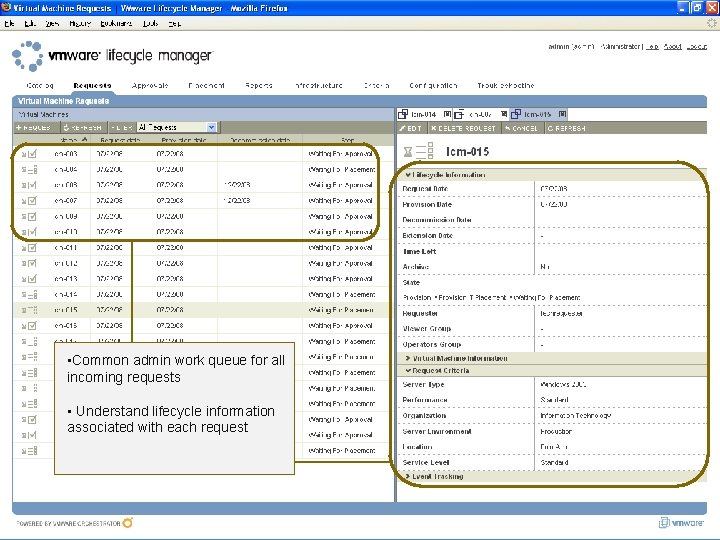Click the window icon on the lcm-015 tab
The width and height of the screenshot is (720, 540).
(x=516, y=114)
